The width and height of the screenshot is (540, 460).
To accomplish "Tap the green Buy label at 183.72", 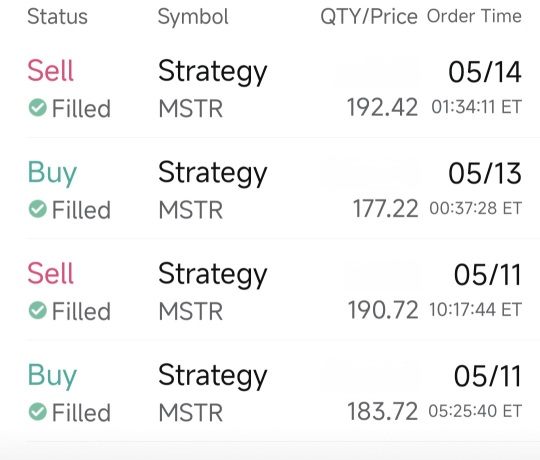I will pos(52,376).
